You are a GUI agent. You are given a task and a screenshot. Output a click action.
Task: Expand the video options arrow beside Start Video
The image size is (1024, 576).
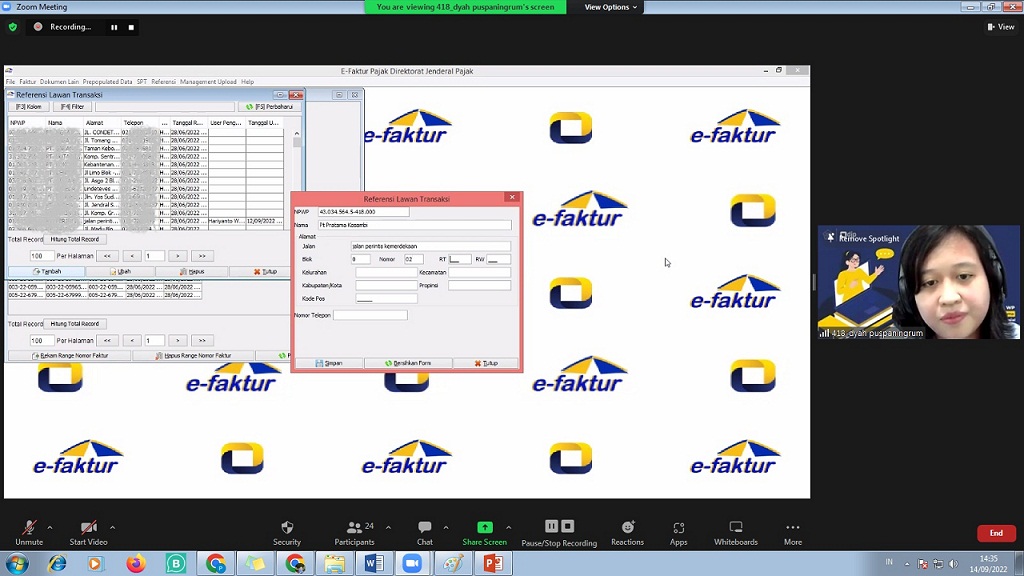point(112,528)
